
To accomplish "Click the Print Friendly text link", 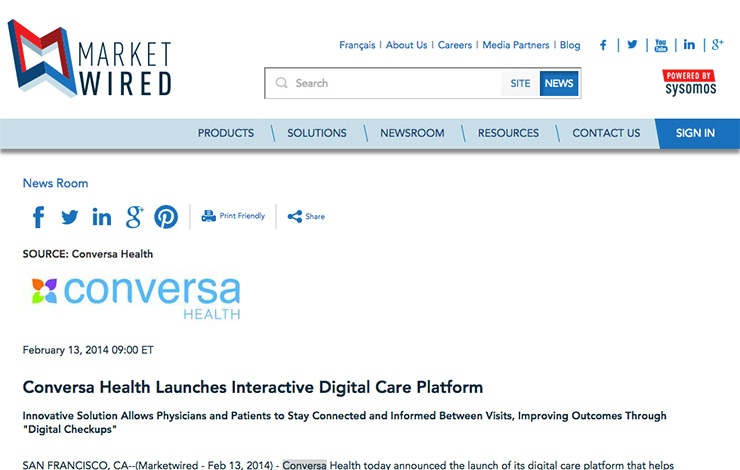I will point(242,216).
